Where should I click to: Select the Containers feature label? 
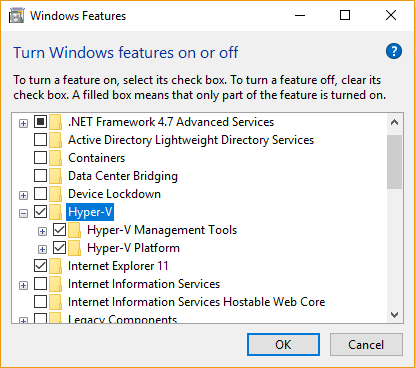(97, 158)
